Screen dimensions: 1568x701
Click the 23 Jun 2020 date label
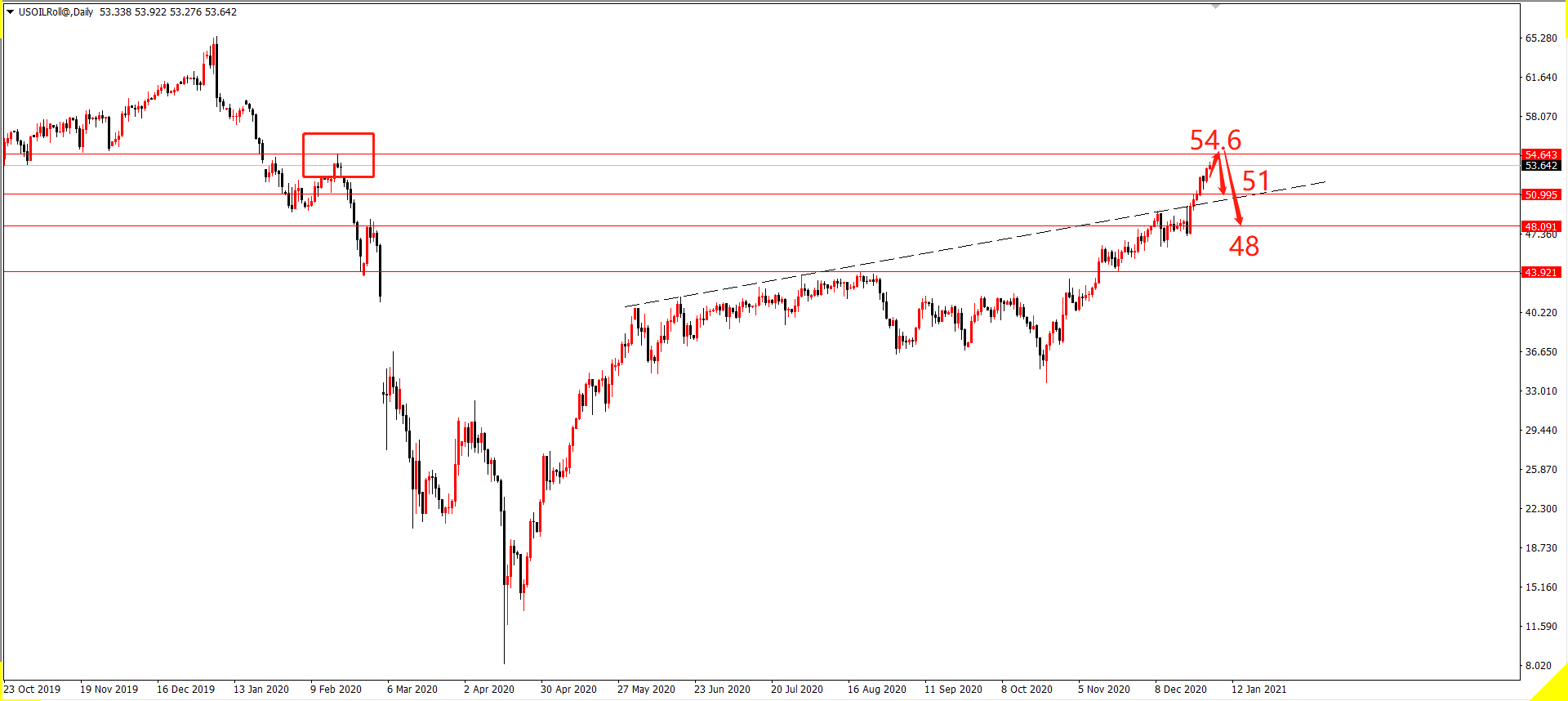[722, 690]
